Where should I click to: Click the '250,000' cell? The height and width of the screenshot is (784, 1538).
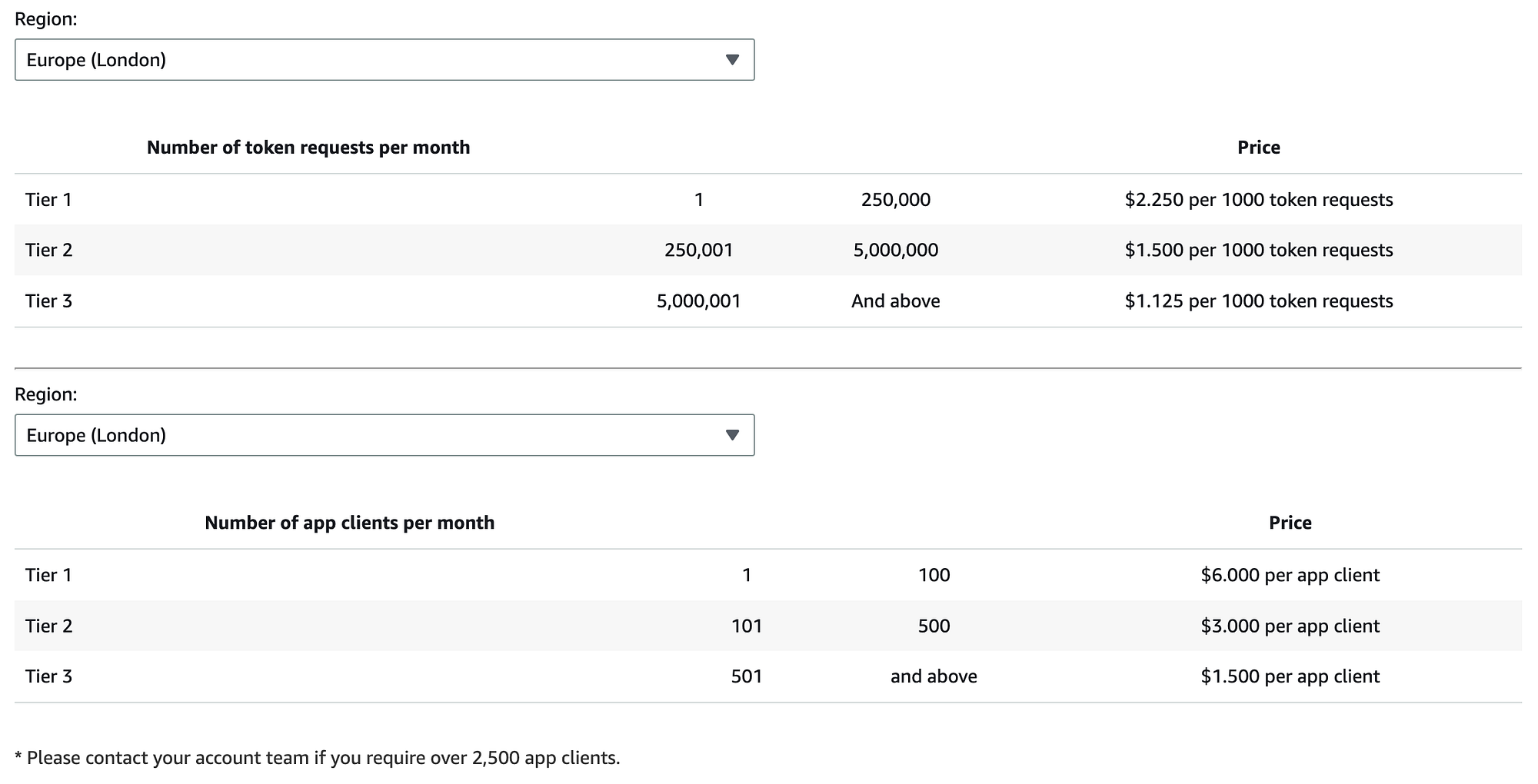tap(896, 200)
